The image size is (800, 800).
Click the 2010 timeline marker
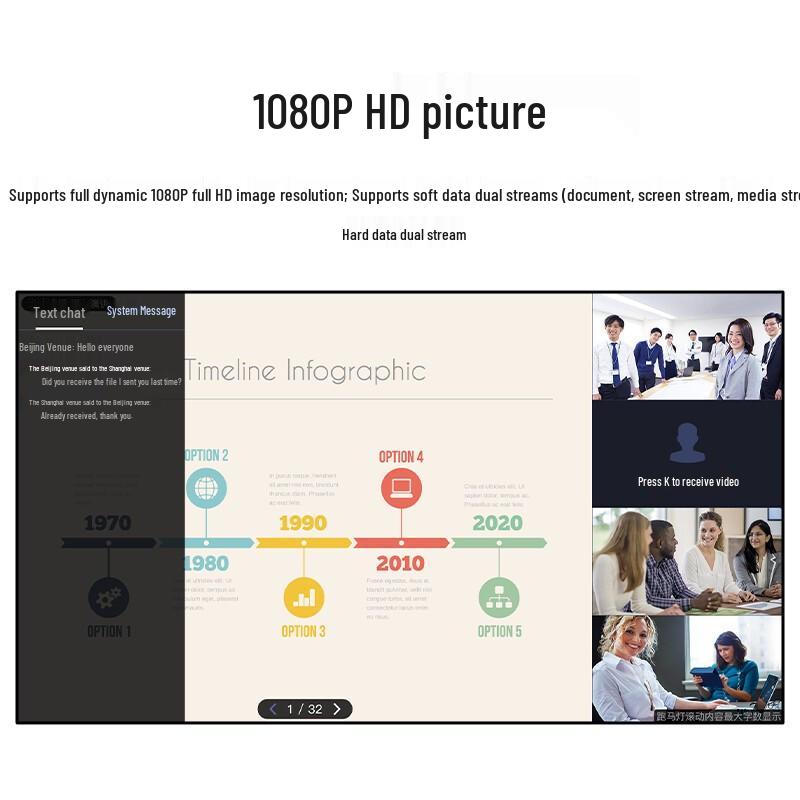click(x=401, y=563)
